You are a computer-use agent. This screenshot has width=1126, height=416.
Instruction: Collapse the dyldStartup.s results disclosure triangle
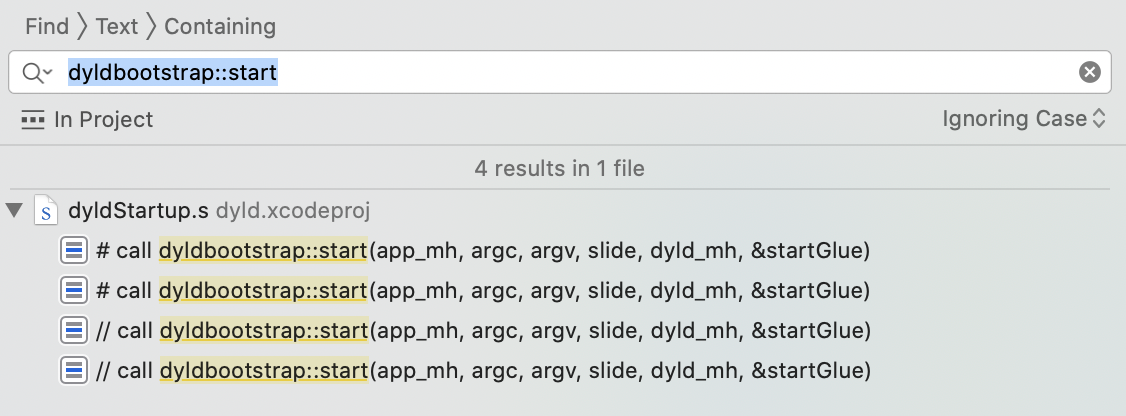click(x=14, y=211)
